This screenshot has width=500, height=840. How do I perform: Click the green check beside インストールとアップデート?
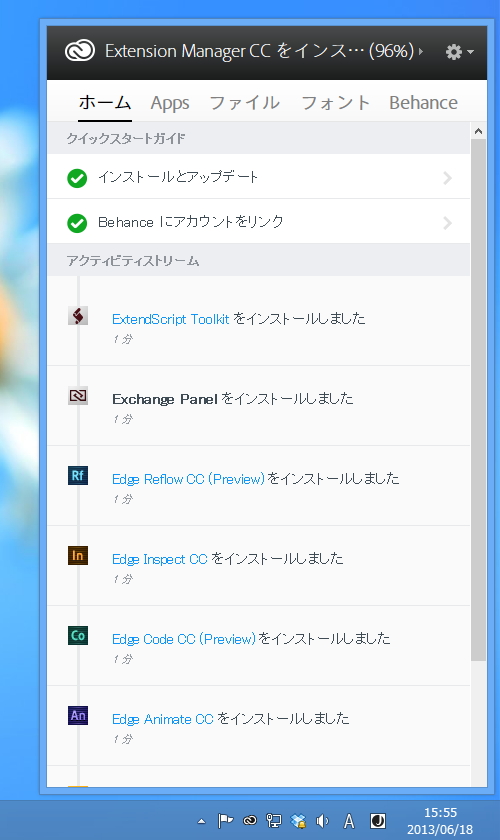[77, 178]
